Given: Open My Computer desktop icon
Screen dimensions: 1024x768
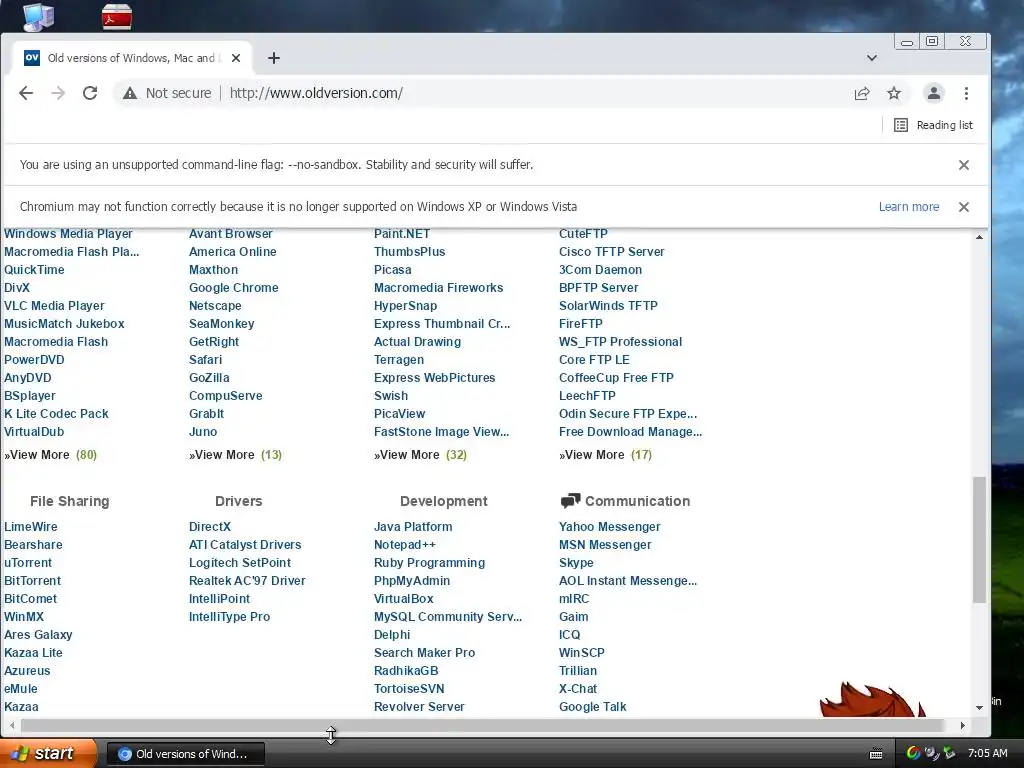Looking at the screenshot, I should pos(38,16).
